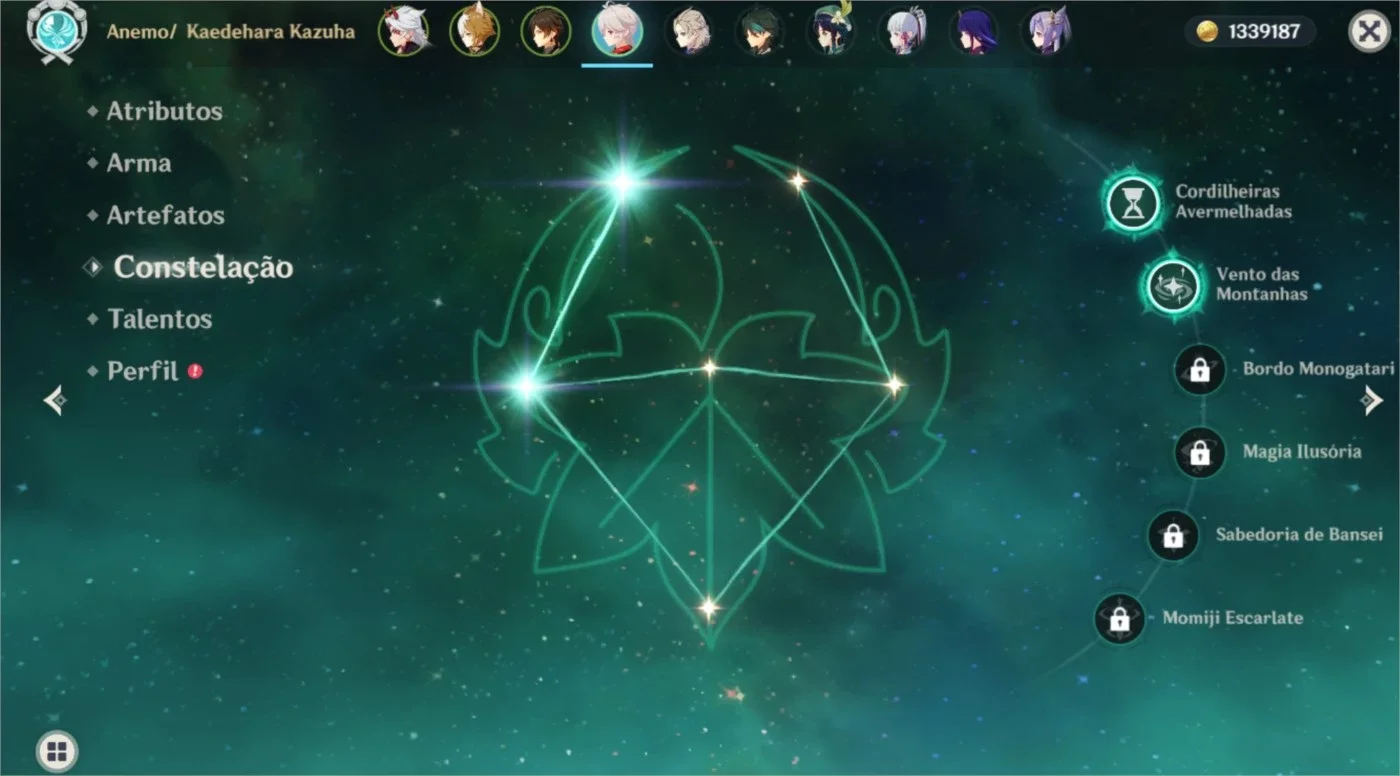Choose Keqing's purple-haired portrait
This screenshot has height=776, width=1400.
tap(1046, 31)
